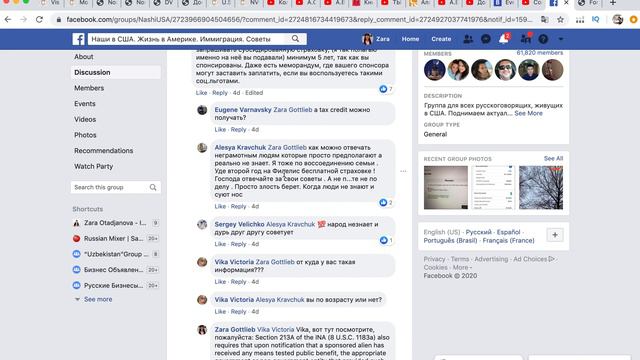
Task: Open Watch Party section
Action: 93,166
